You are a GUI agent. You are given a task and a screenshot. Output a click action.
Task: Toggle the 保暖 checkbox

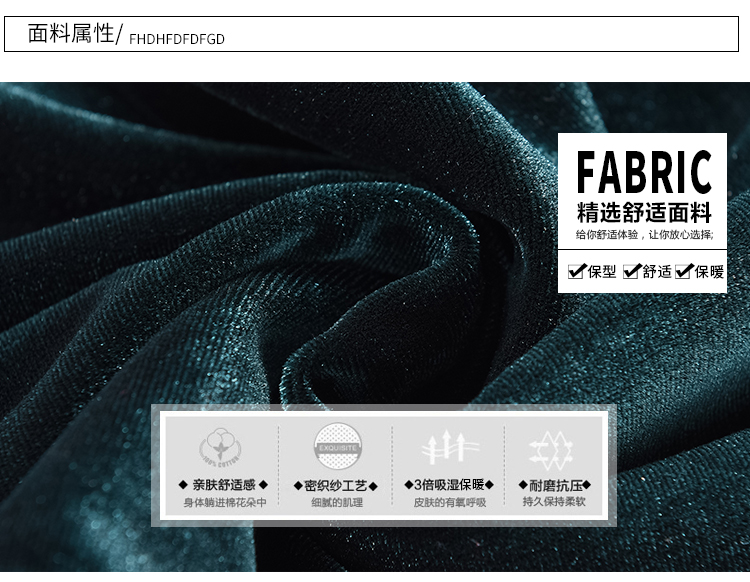pyautogui.click(x=684, y=271)
